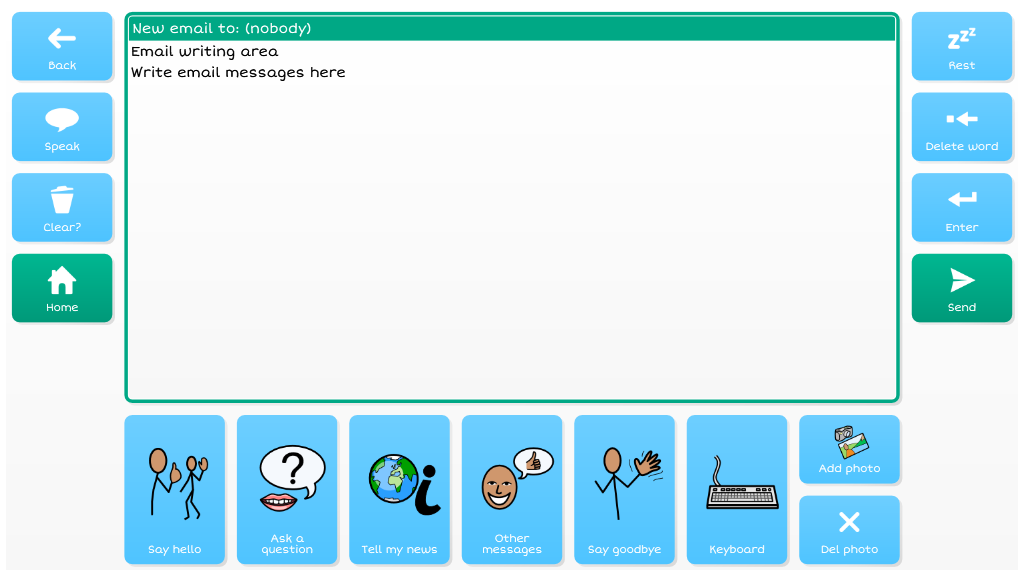Open the on-screen Keyboard
This screenshot has height=576, width=1024.
[737, 490]
